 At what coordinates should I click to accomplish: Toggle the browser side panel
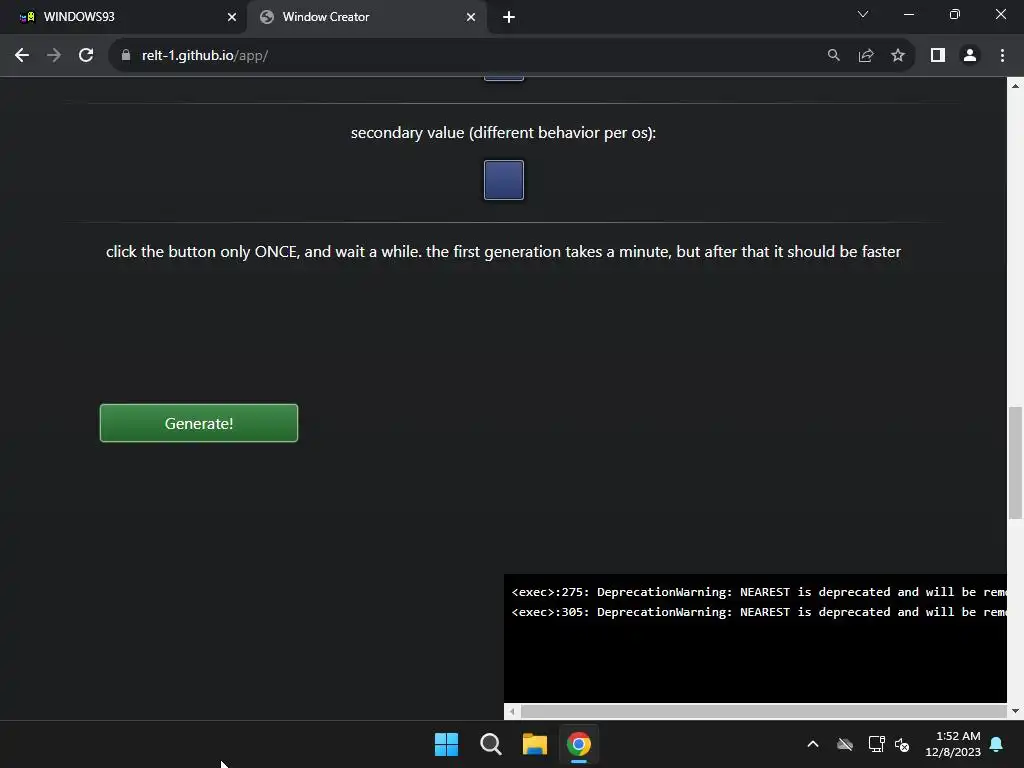pyautogui.click(x=938, y=56)
